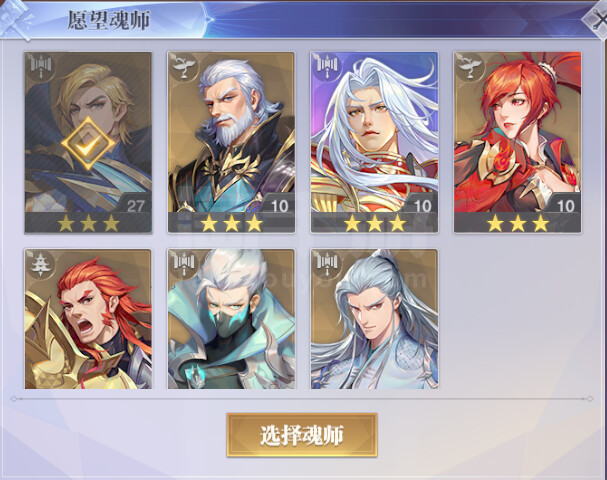
Task: Click the tower class icon on the shouting warrior card
Action: [40, 263]
